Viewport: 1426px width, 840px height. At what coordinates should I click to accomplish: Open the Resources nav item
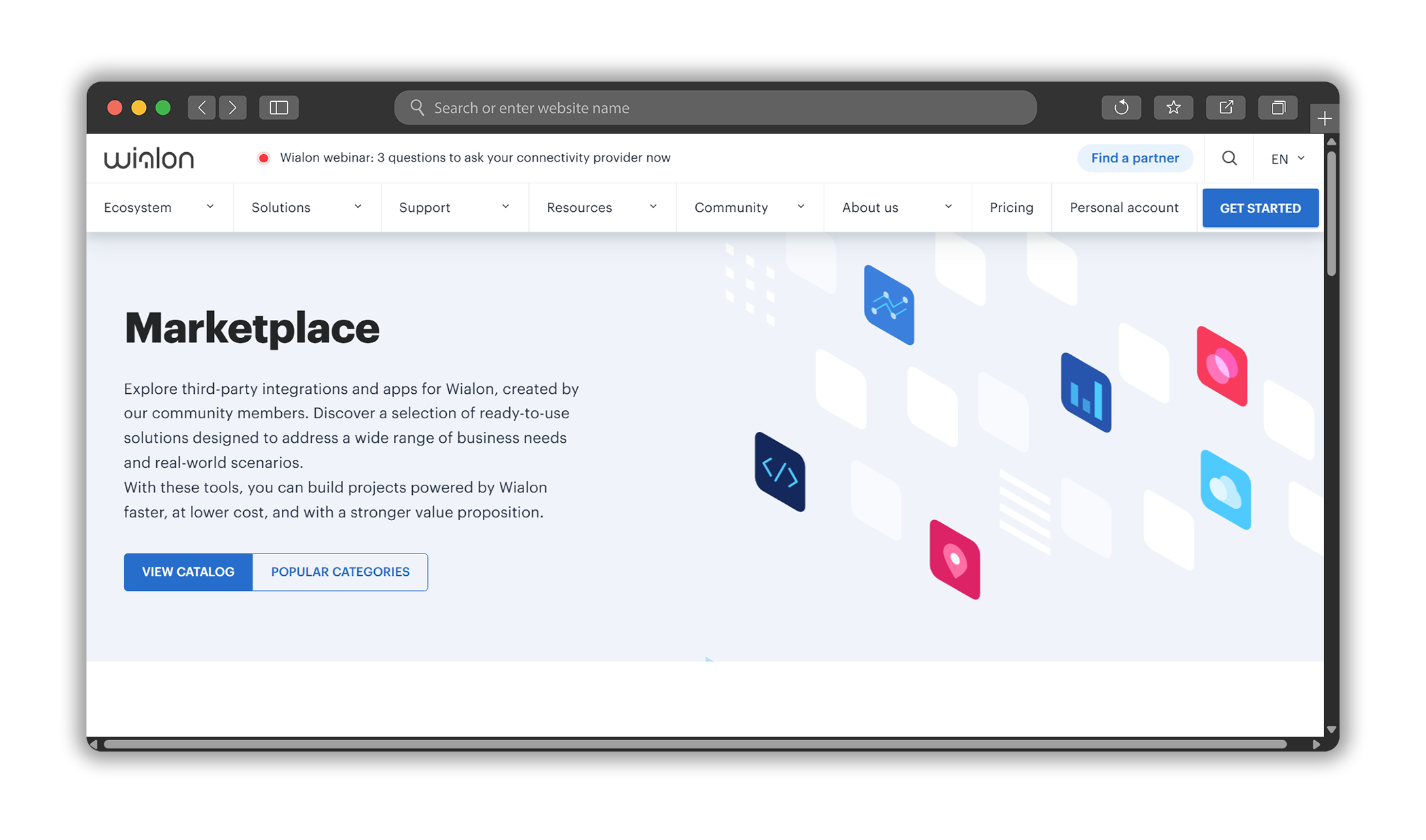point(579,208)
